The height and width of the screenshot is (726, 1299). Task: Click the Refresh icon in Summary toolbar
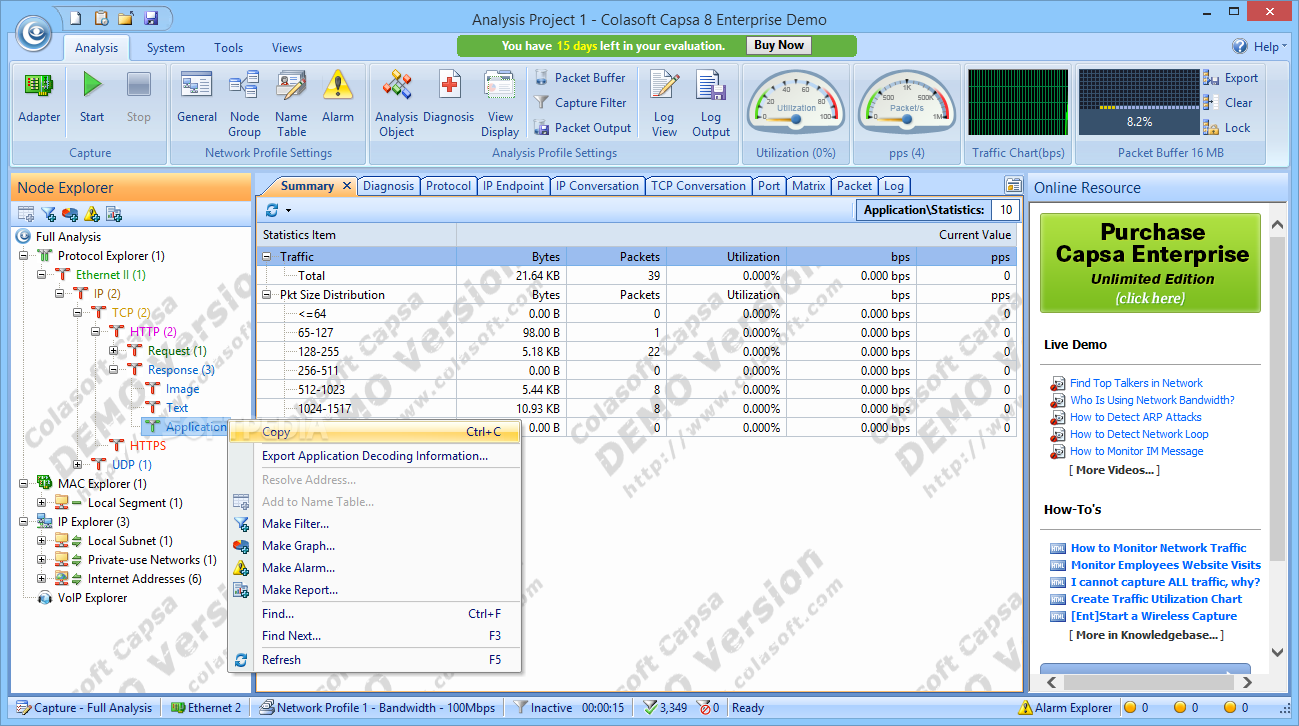tap(272, 210)
